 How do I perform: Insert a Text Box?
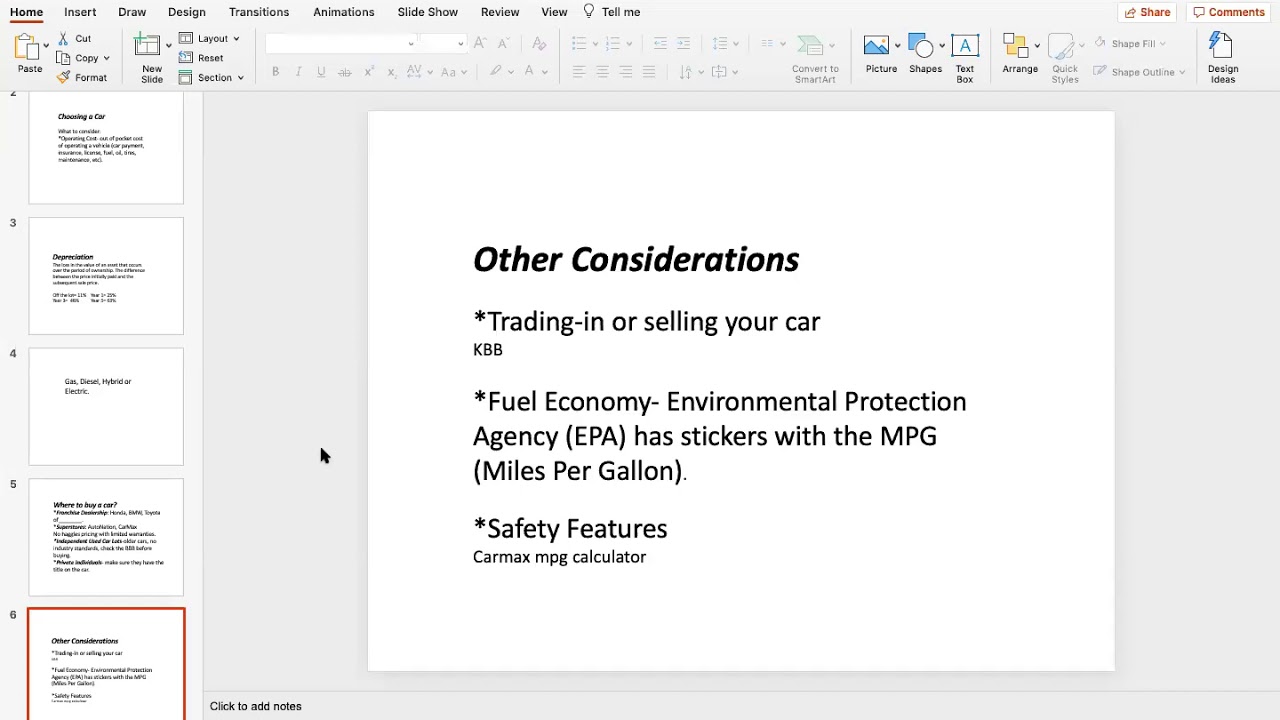[x=964, y=58]
